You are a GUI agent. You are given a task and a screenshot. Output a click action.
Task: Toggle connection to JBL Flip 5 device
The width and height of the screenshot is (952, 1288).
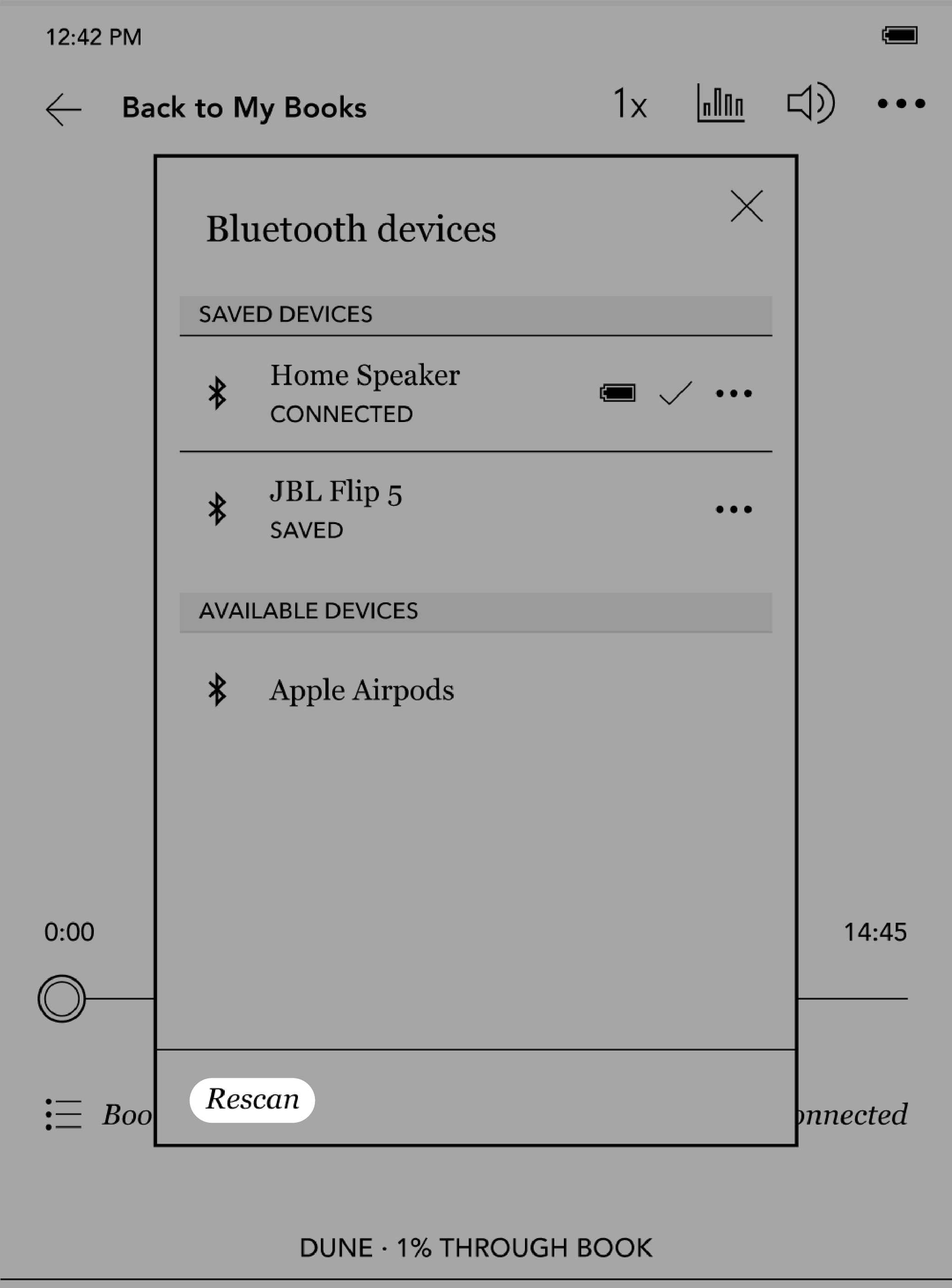point(475,508)
